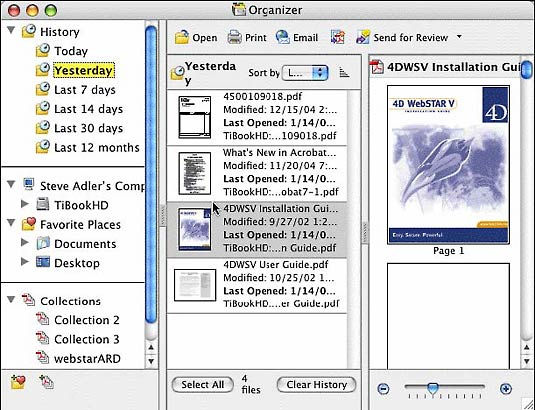
Task: Expand the Documents folder triangle
Action: 25,243
